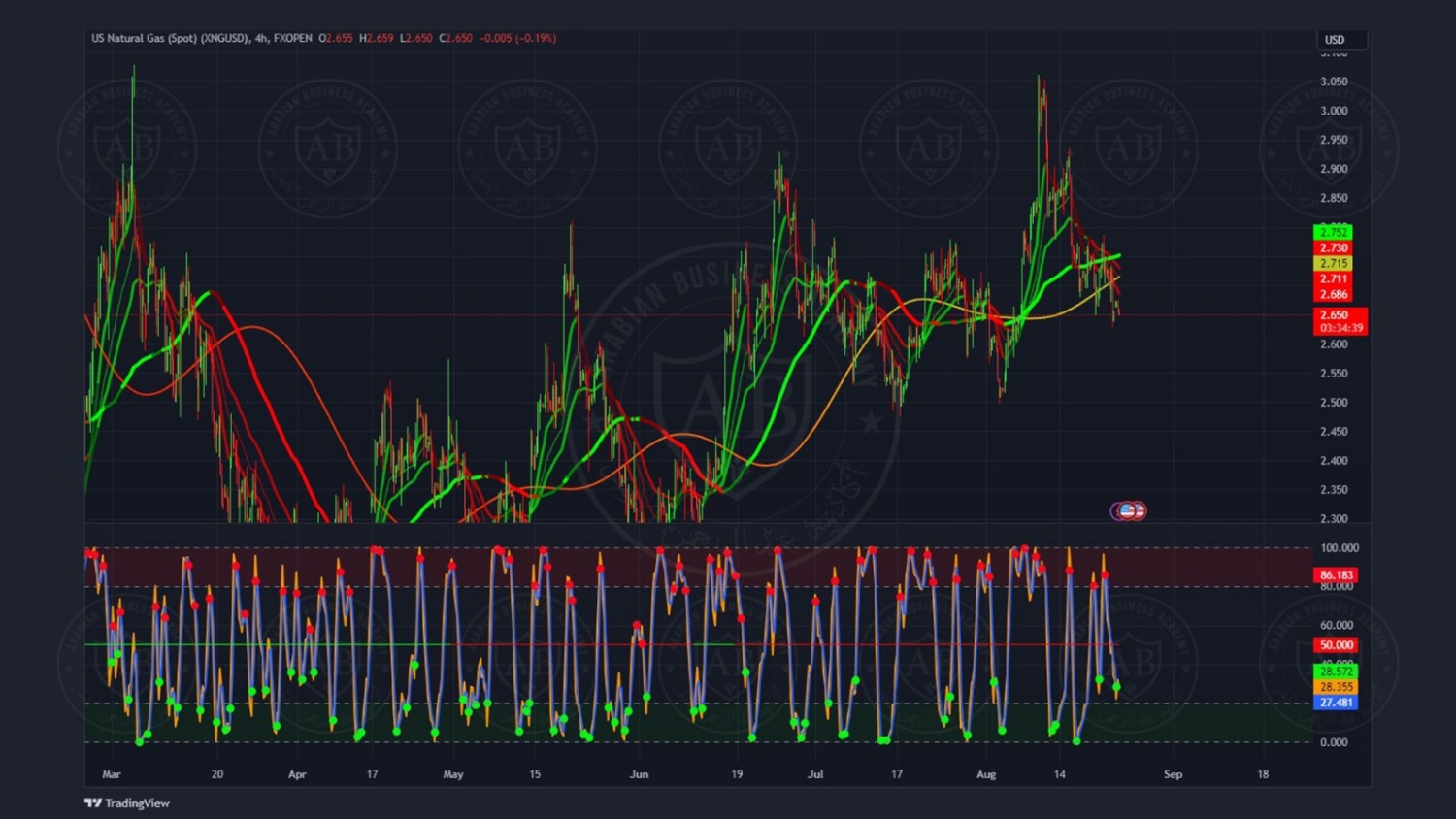This screenshot has width=1456, height=819.
Task: Click the open value O2.655
Action: 336,38
